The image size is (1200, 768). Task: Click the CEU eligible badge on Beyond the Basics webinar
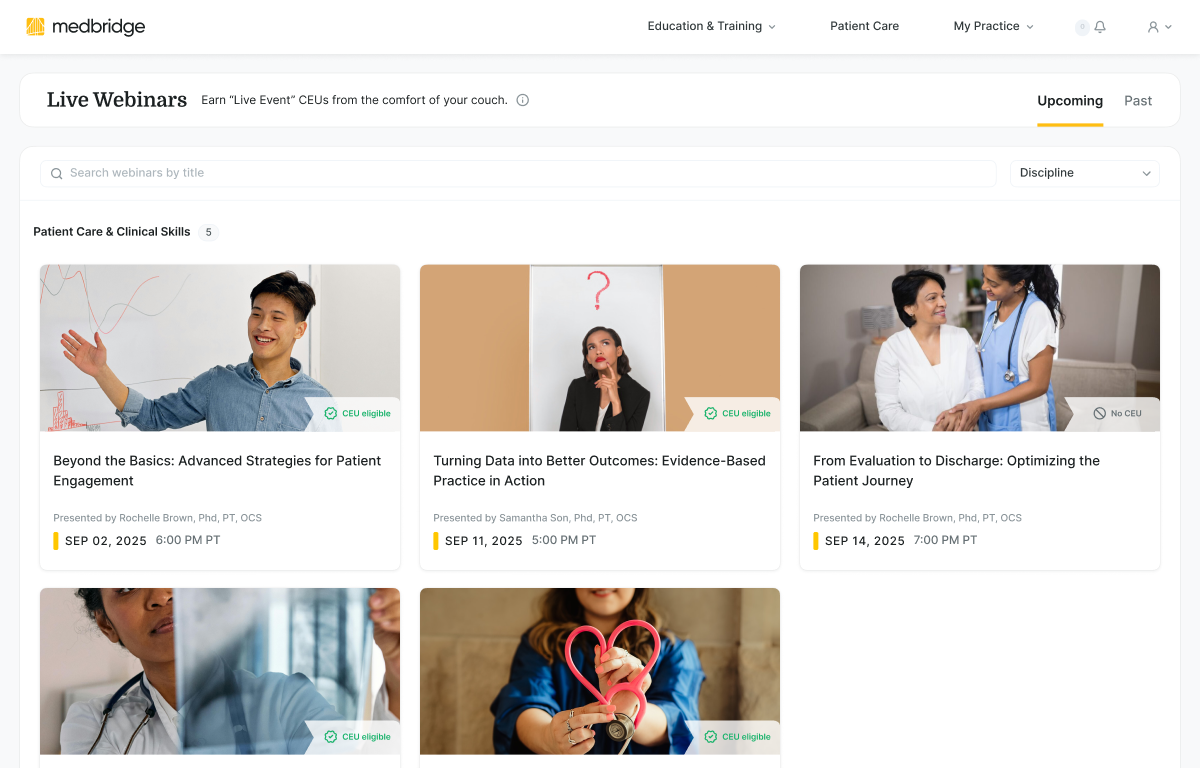tap(357, 412)
